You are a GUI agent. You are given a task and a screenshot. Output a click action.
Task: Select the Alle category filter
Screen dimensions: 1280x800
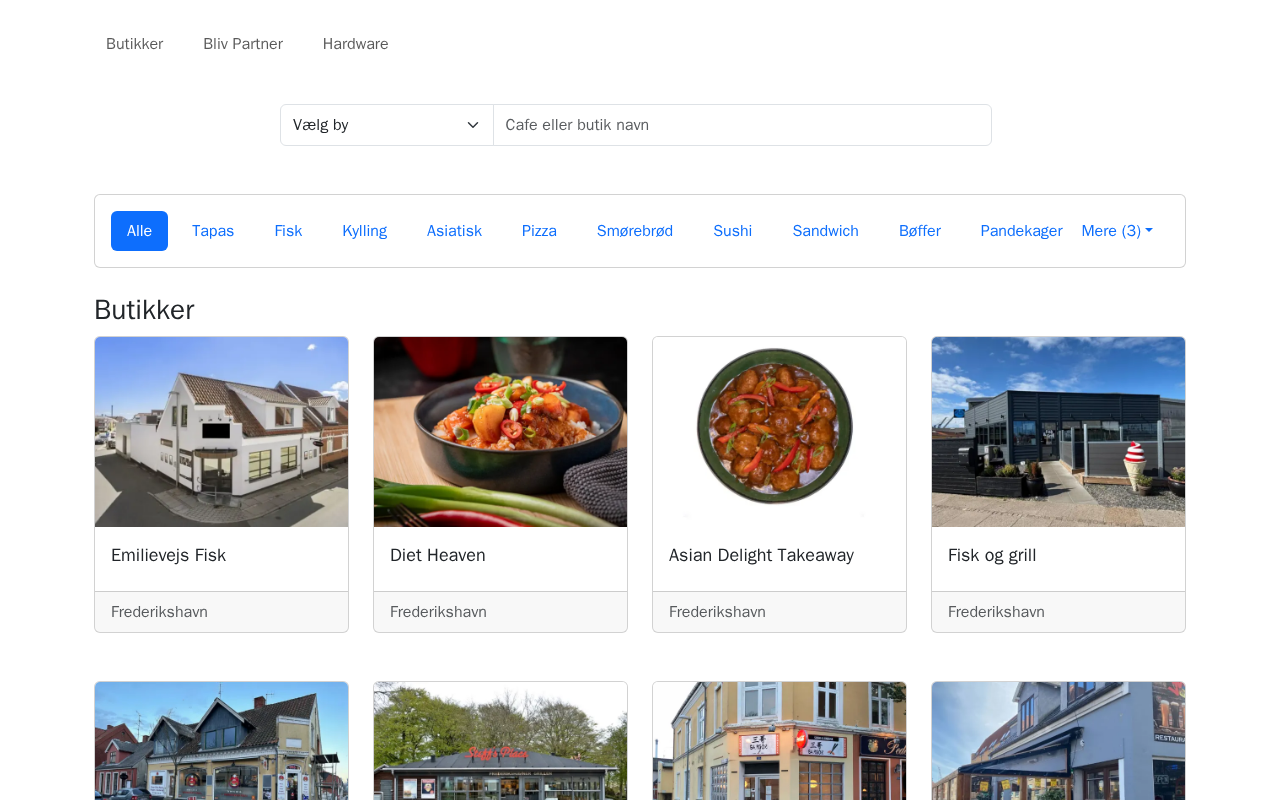click(139, 231)
